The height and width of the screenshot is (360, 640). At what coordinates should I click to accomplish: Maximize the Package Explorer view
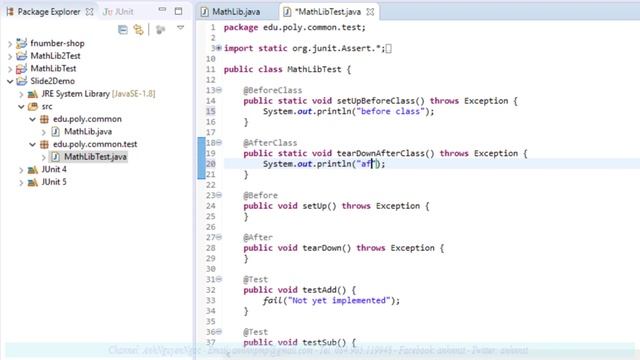[x=178, y=11]
